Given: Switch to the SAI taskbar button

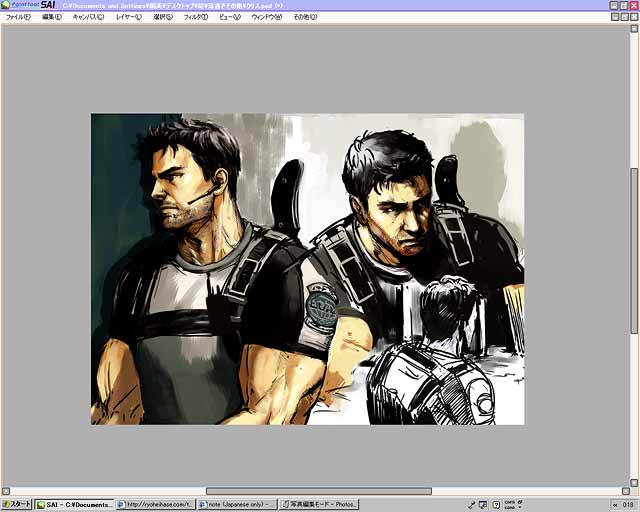Looking at the screenshot, I should point(74,505).
